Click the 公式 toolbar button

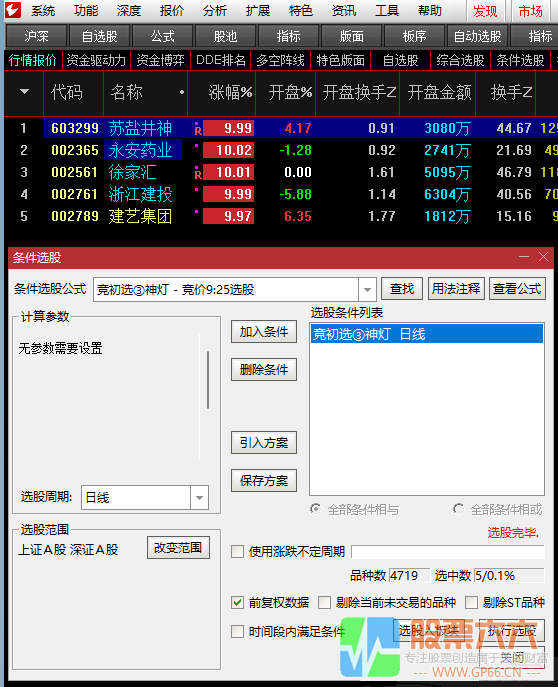(x=162, y=36)
